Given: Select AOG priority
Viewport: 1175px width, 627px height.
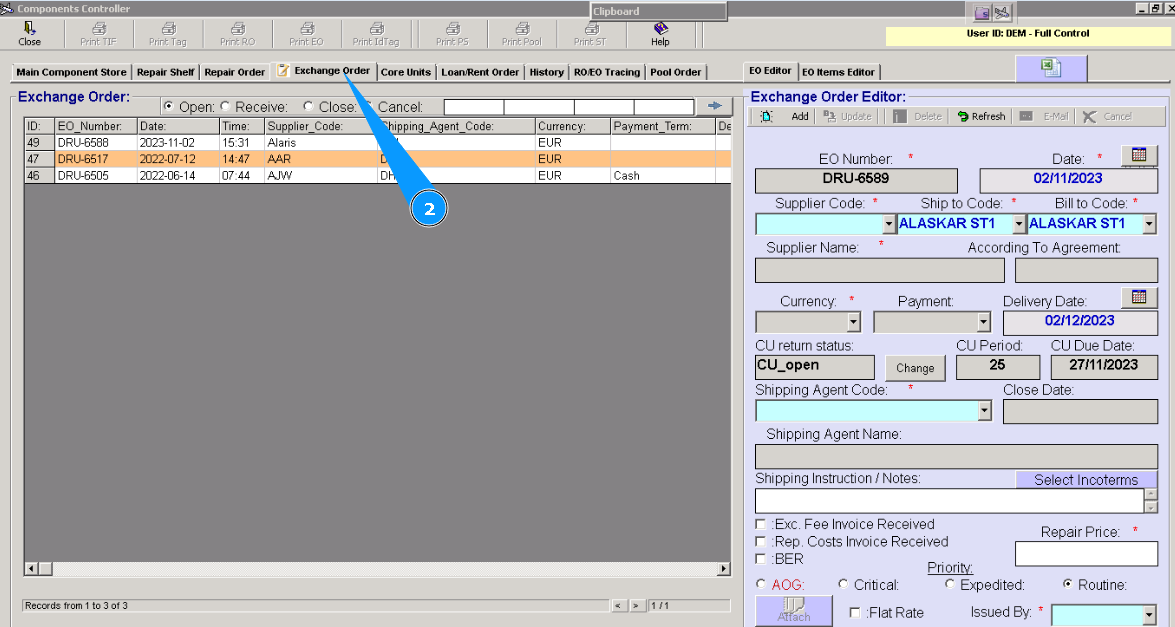Looking at the screenshot, I should coord(761,584).
